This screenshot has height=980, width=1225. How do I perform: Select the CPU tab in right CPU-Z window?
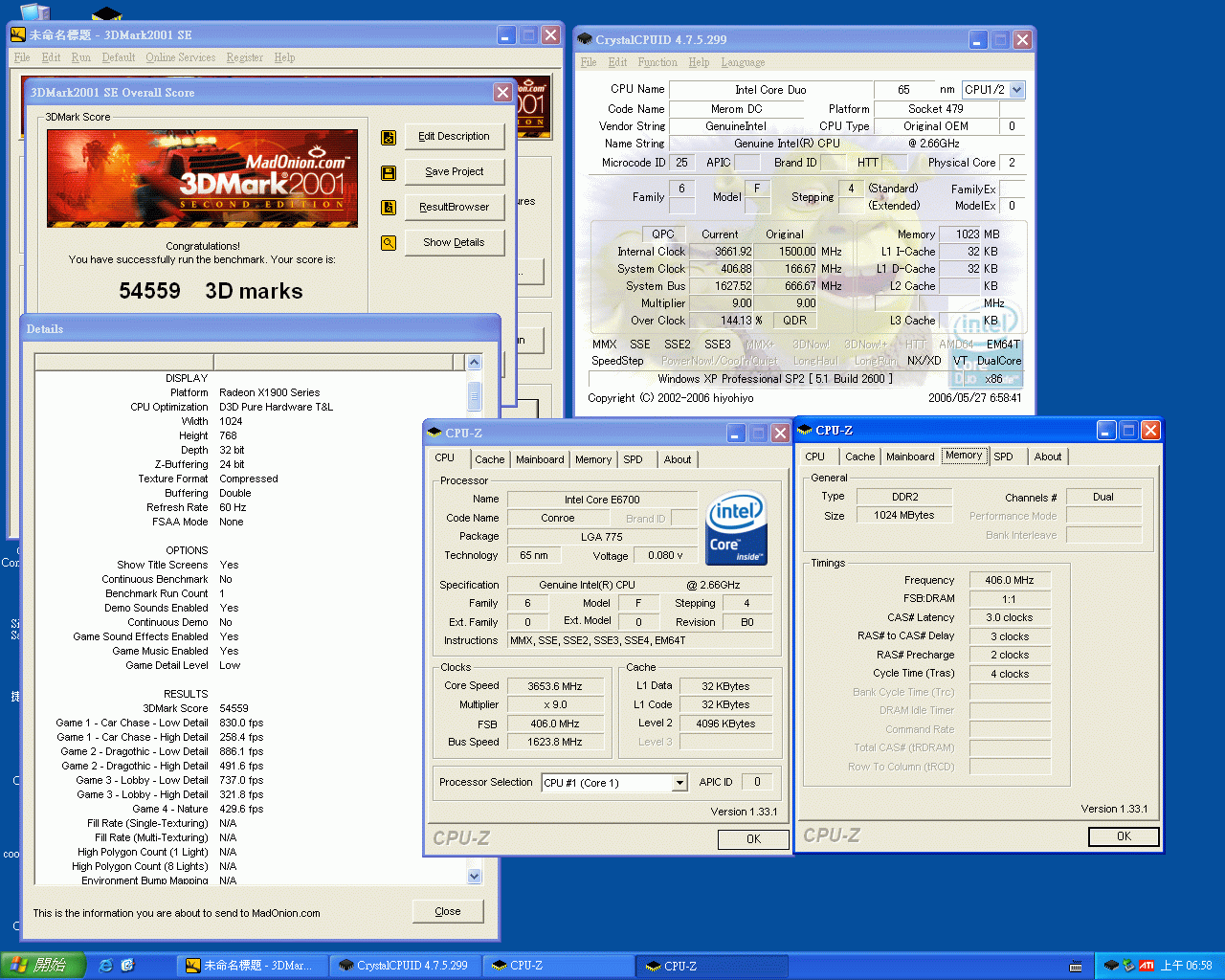pos(814,457)
